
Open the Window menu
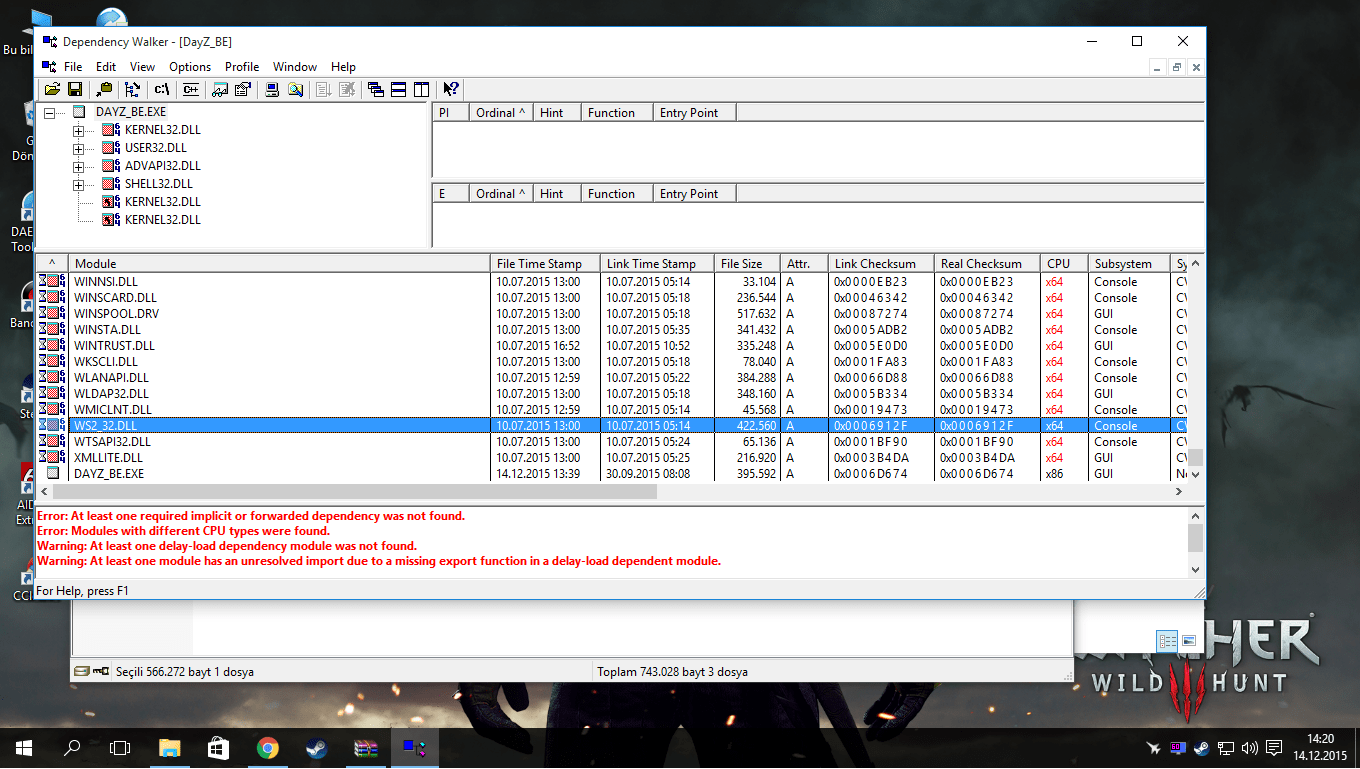(295, 67)
